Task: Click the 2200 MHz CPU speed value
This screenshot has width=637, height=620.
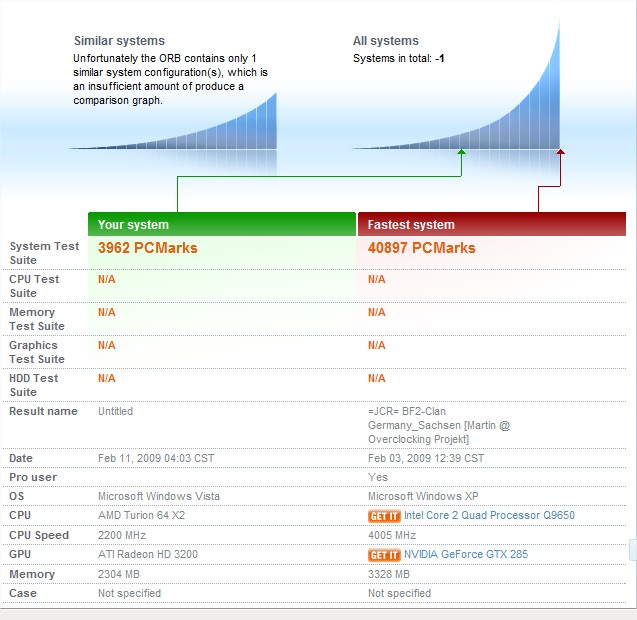Action: pyautogui.click(x=122, y=535)
